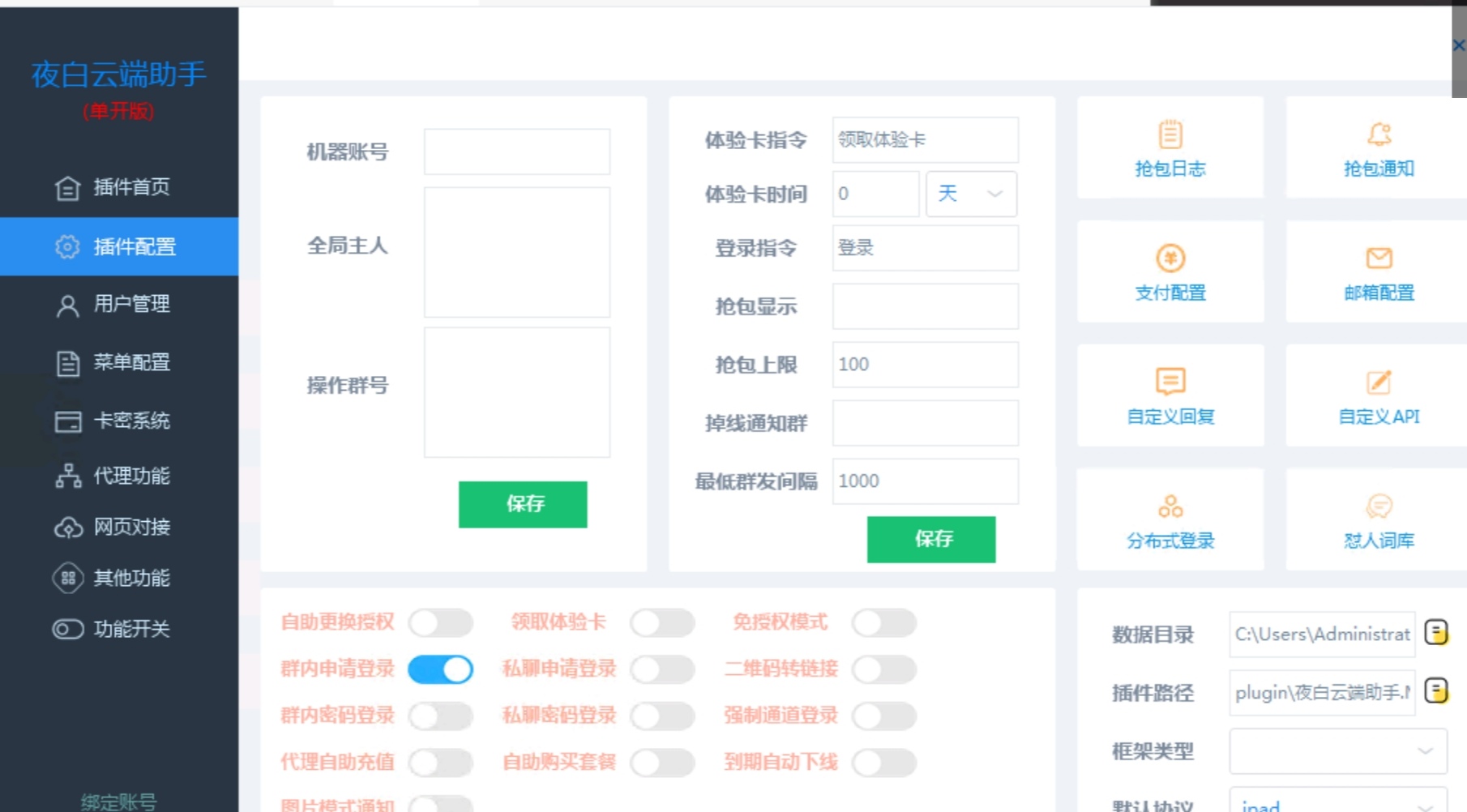Expand the 默认协议 ipad dropdown
This screenshot has width=1467, height=812.
[1337, 802]
